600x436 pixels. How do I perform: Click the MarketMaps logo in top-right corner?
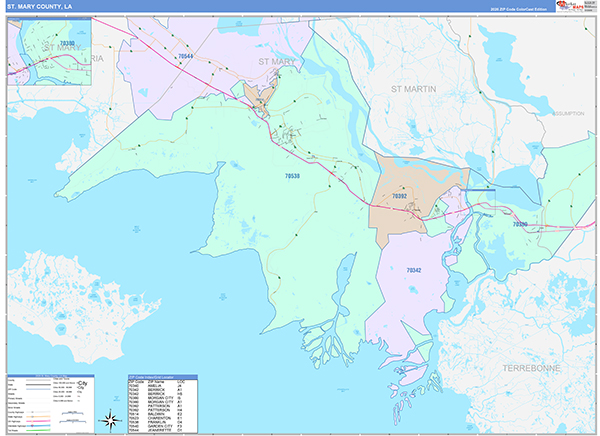(575, 7)
